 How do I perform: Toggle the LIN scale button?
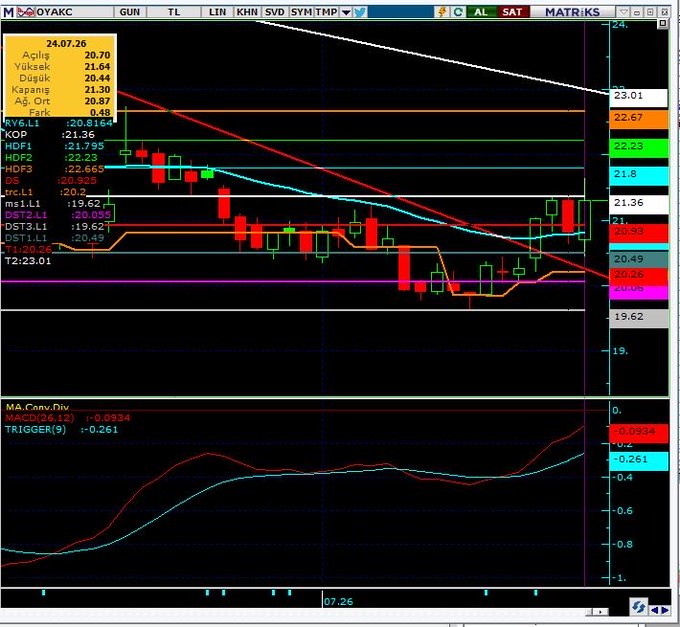(x=217, y=12)
